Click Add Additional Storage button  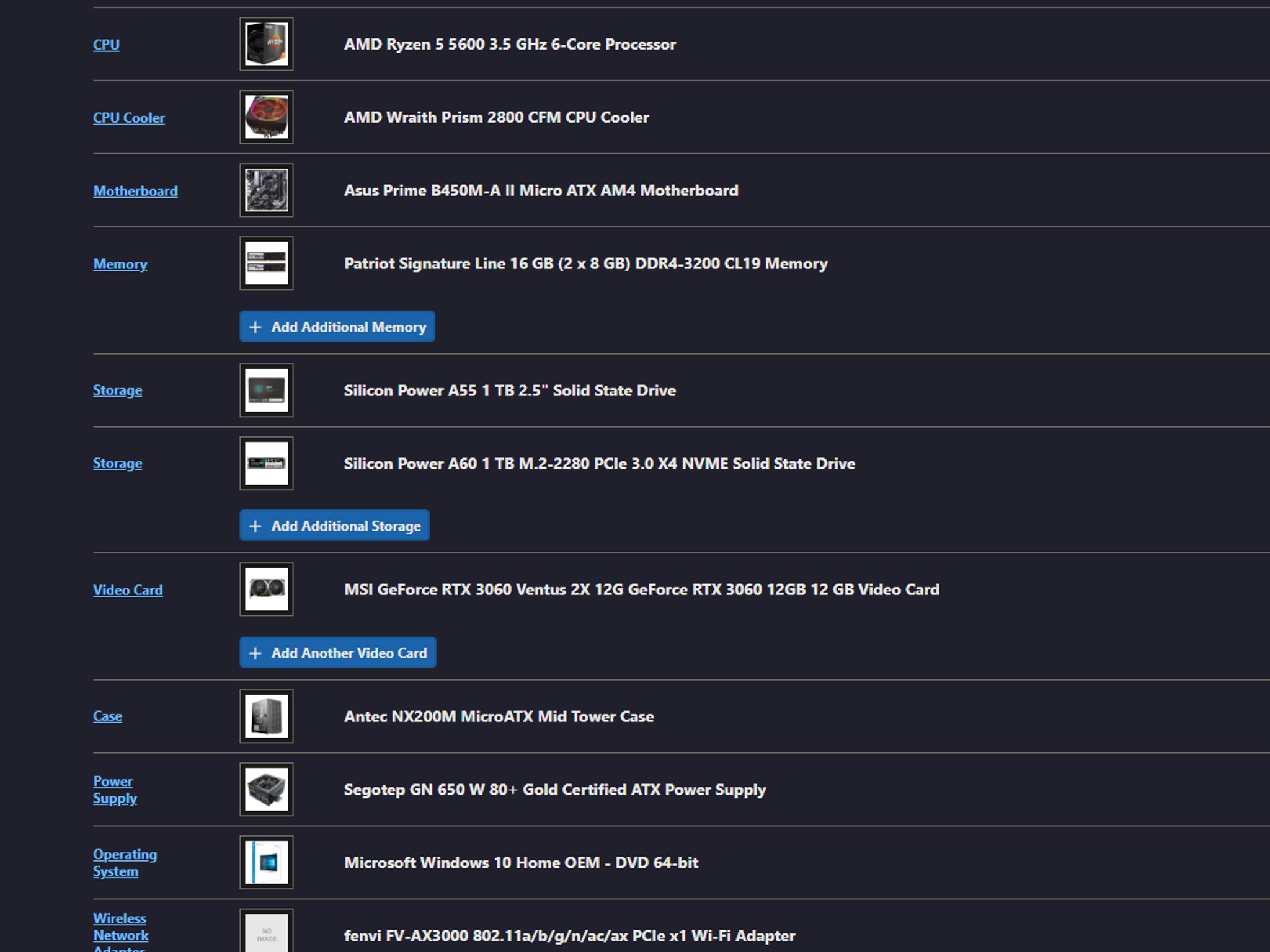coord(335,526)
